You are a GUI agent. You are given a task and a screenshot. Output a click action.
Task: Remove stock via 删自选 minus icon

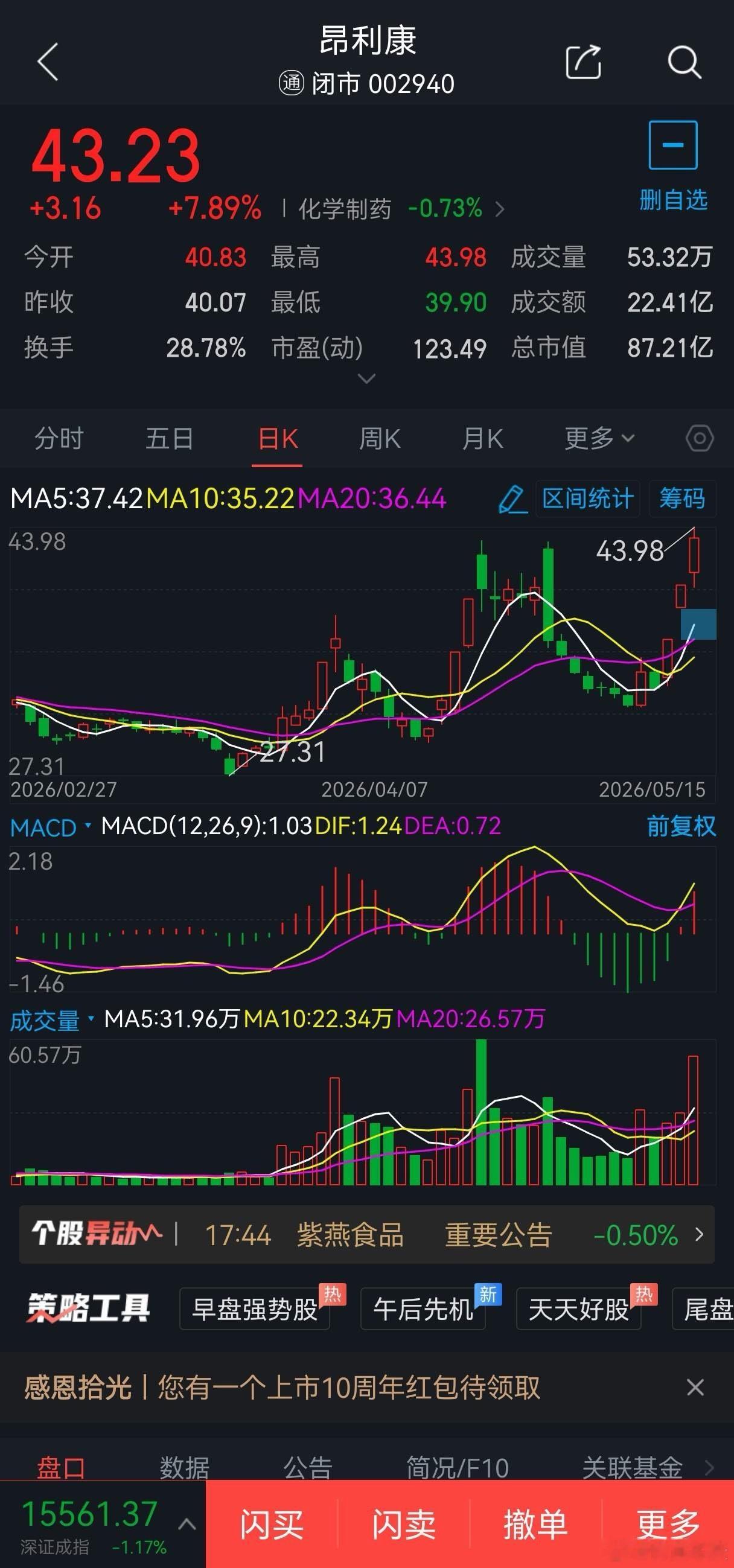point(672,145)
